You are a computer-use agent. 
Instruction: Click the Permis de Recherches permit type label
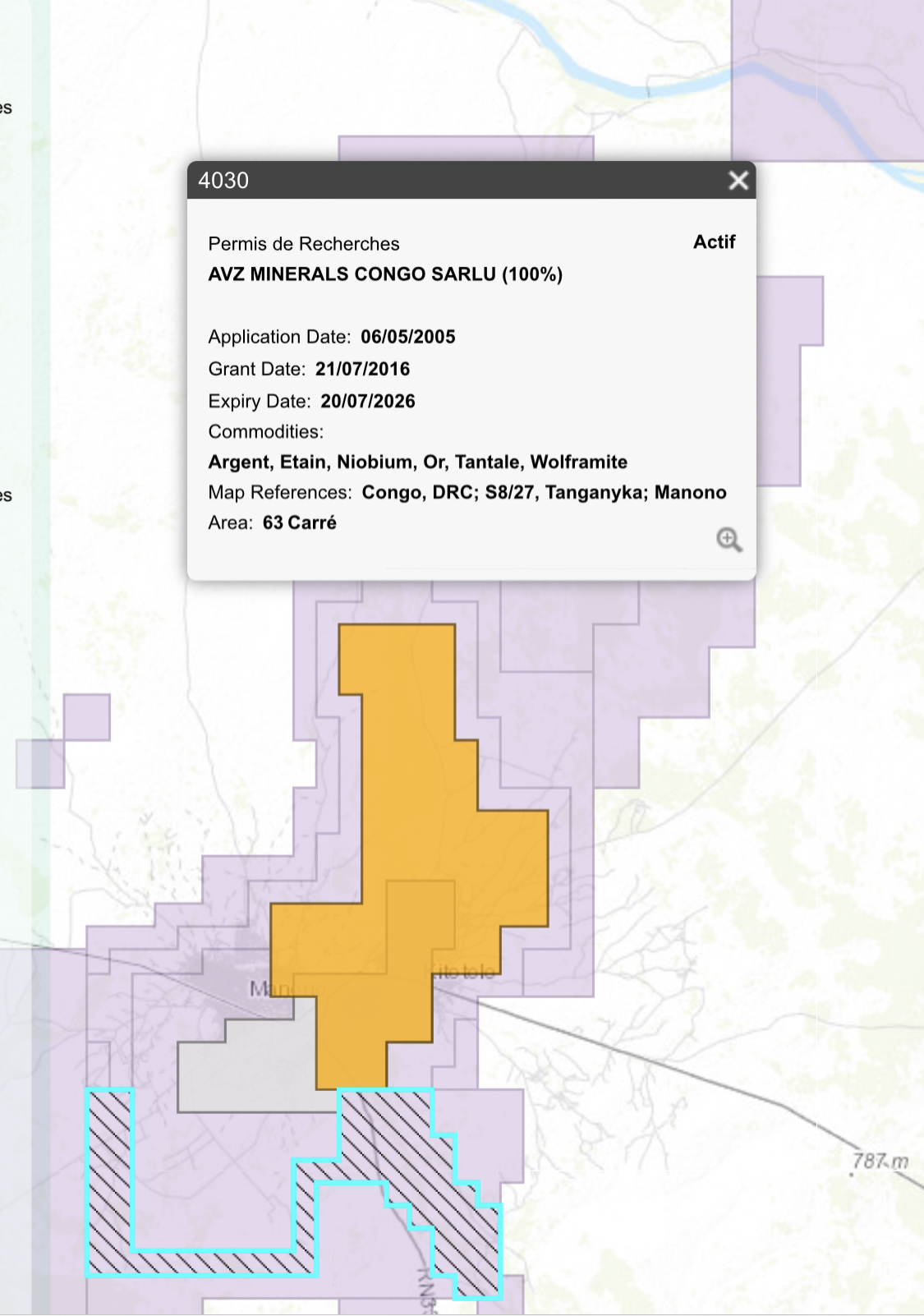tap(304, 244)
